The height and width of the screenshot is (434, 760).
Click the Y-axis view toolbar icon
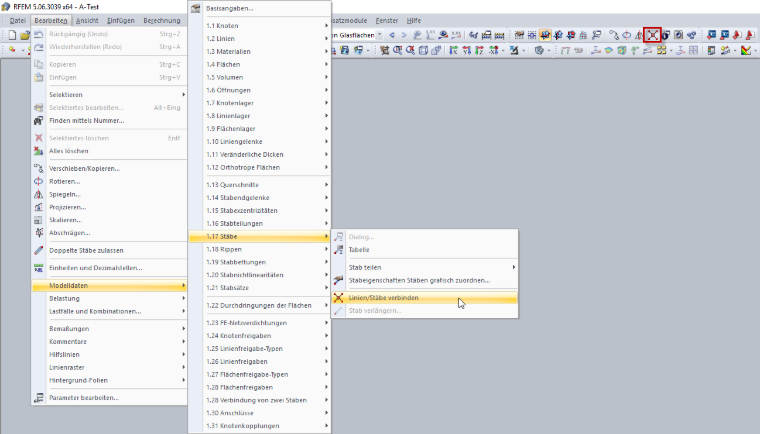[x=467, y=50]
